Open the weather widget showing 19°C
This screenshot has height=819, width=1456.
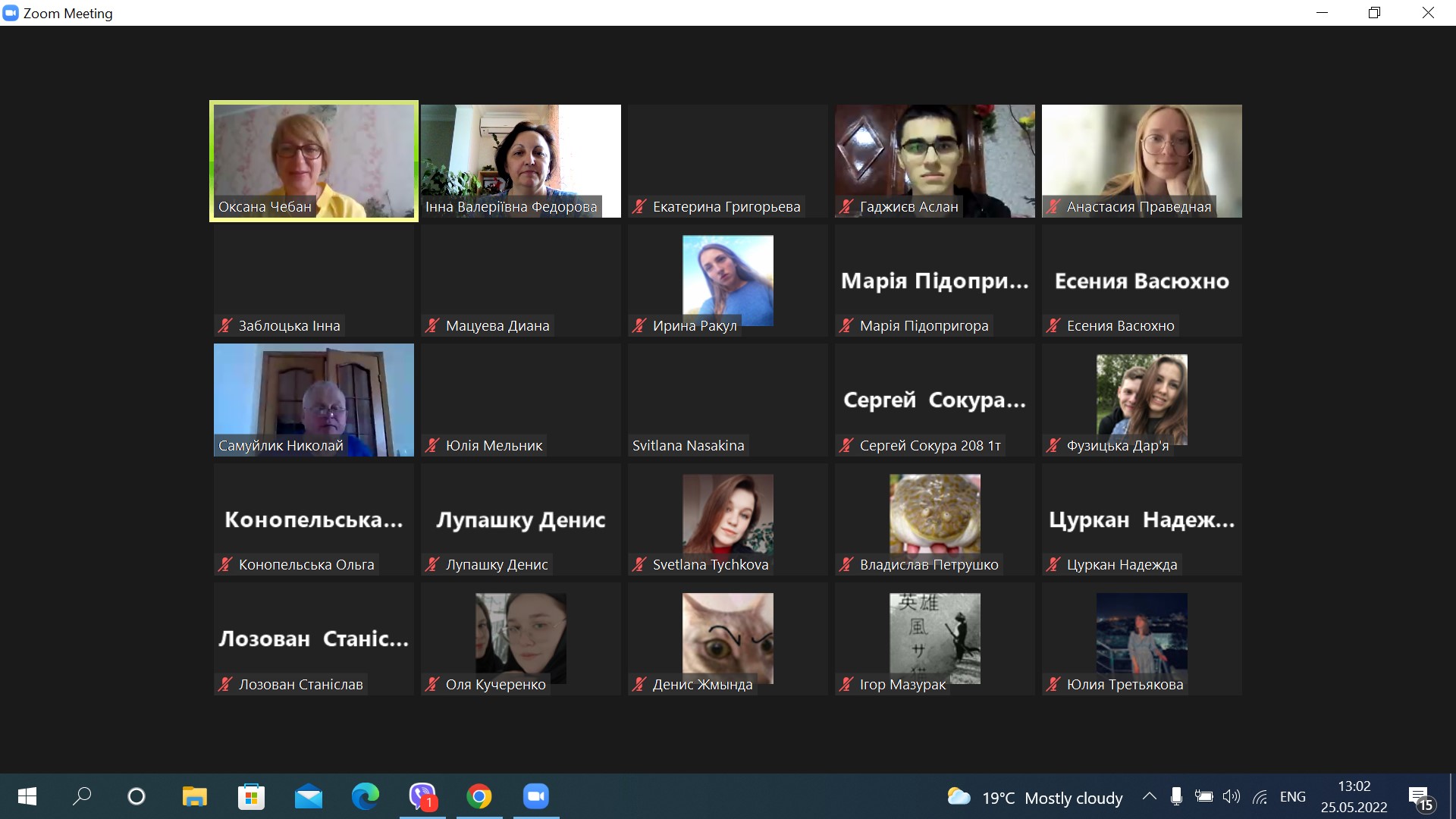[x=1034, y=798]
